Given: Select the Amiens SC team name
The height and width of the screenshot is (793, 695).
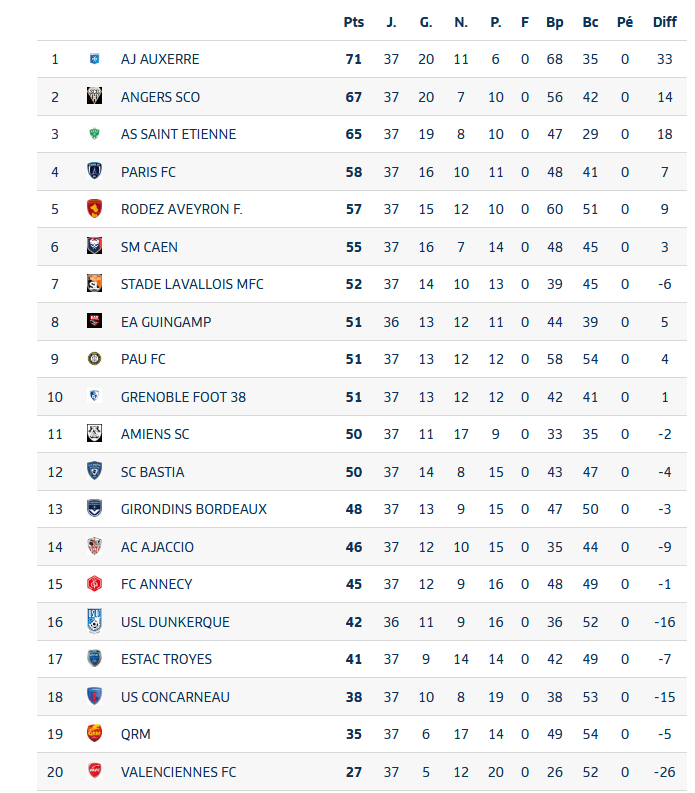Looking at the screenshot, I should click(x=155, y=434).
